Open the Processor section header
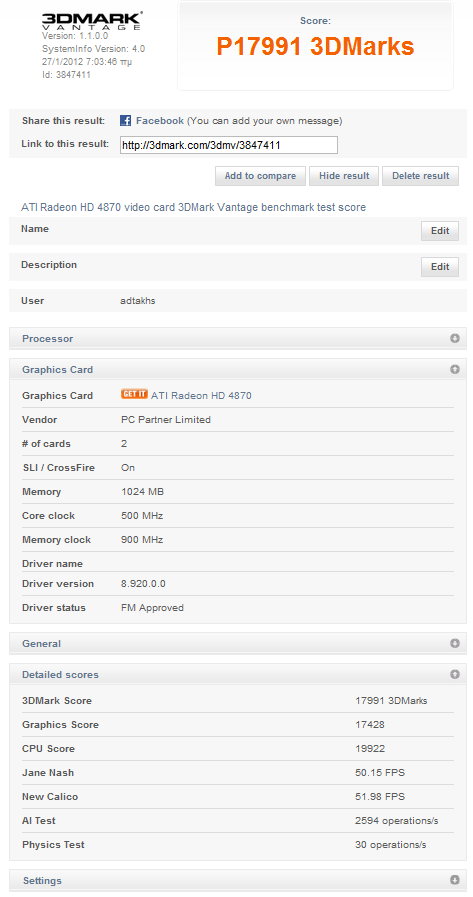The height and width of the screenshot is (897, 473). coord(238,338)
